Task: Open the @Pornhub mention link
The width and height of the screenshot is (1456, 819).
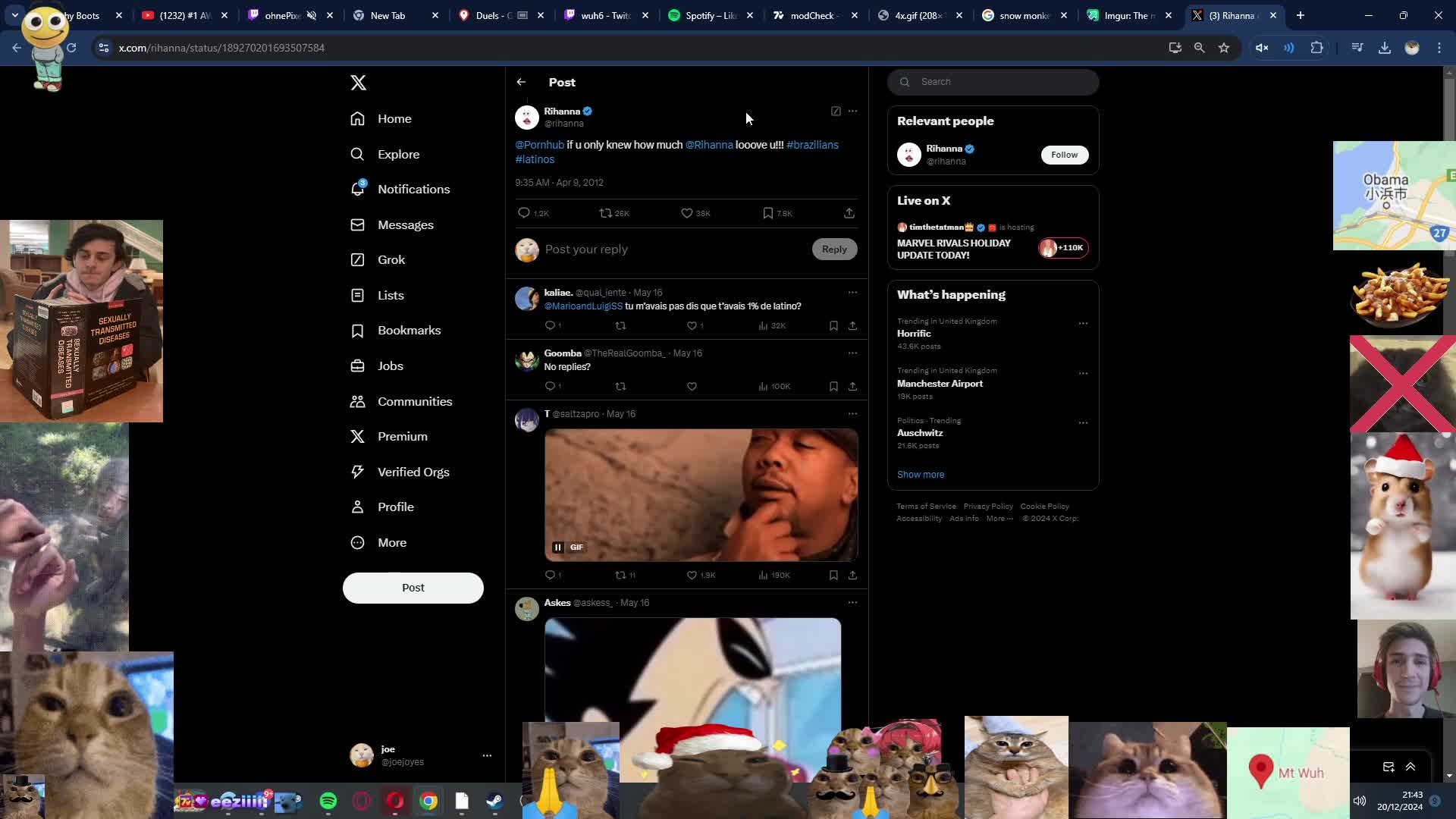Action: click(x=539, y=145)
